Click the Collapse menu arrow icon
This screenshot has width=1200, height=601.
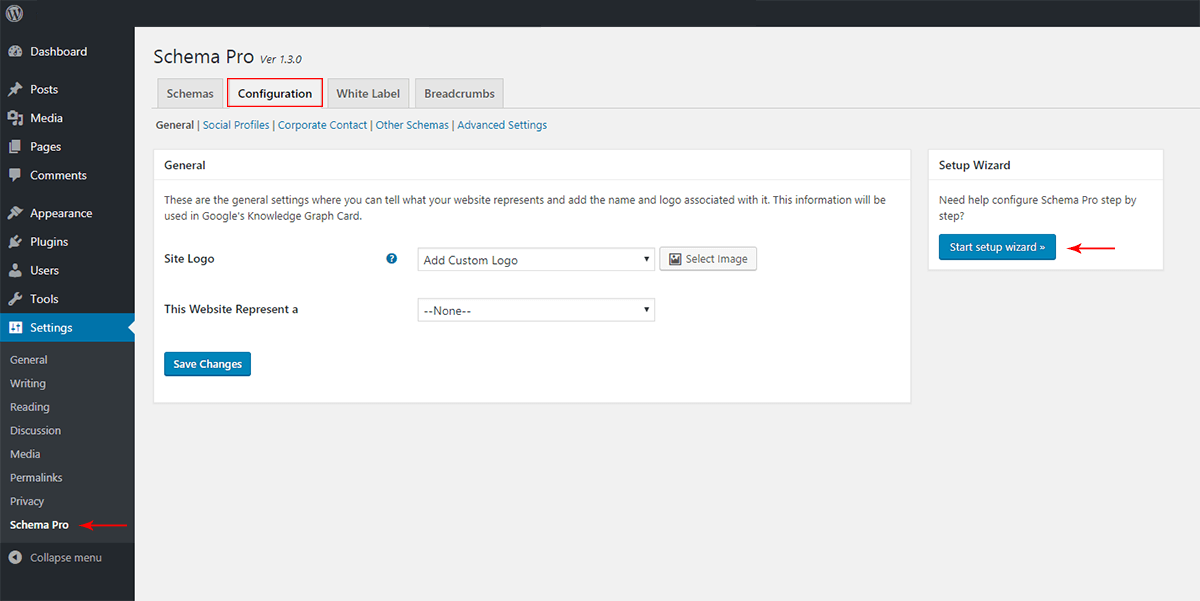[x=15, y=558]
